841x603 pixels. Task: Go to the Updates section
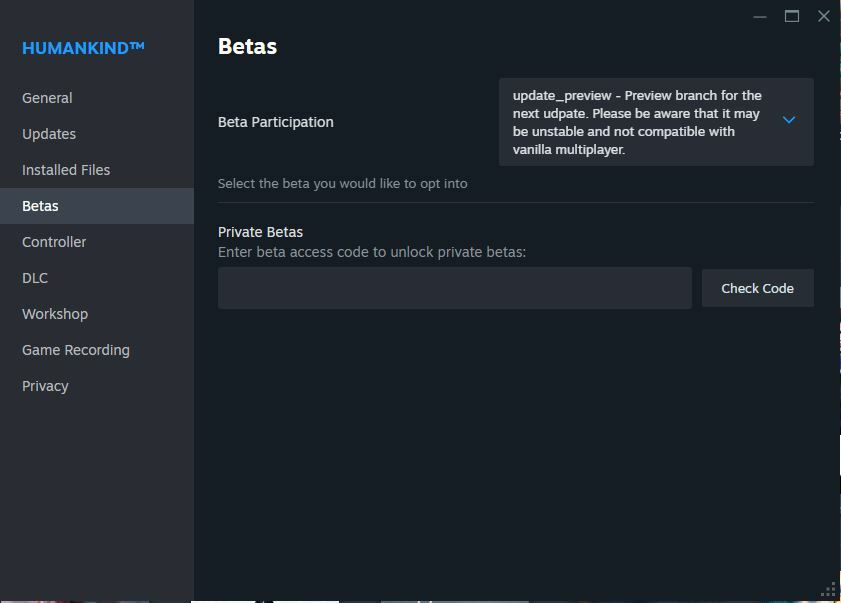[x=49, y=134]
